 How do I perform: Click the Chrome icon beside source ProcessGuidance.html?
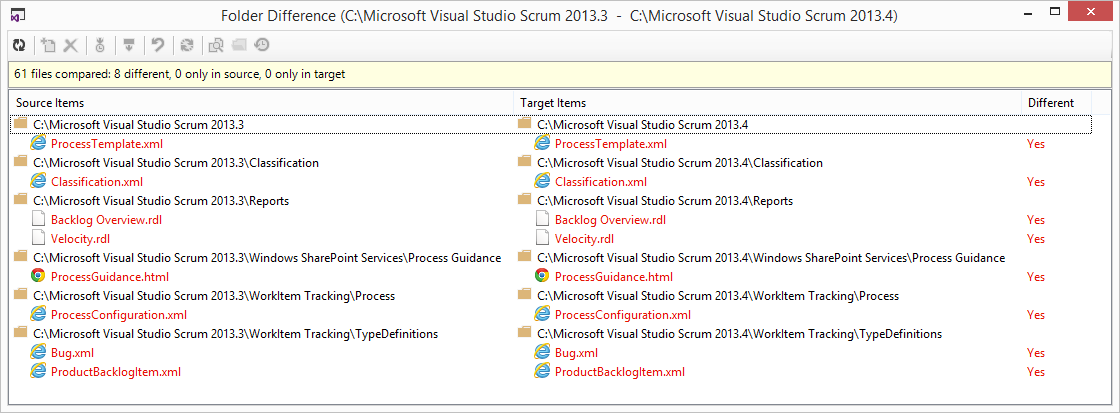[38, 276]
